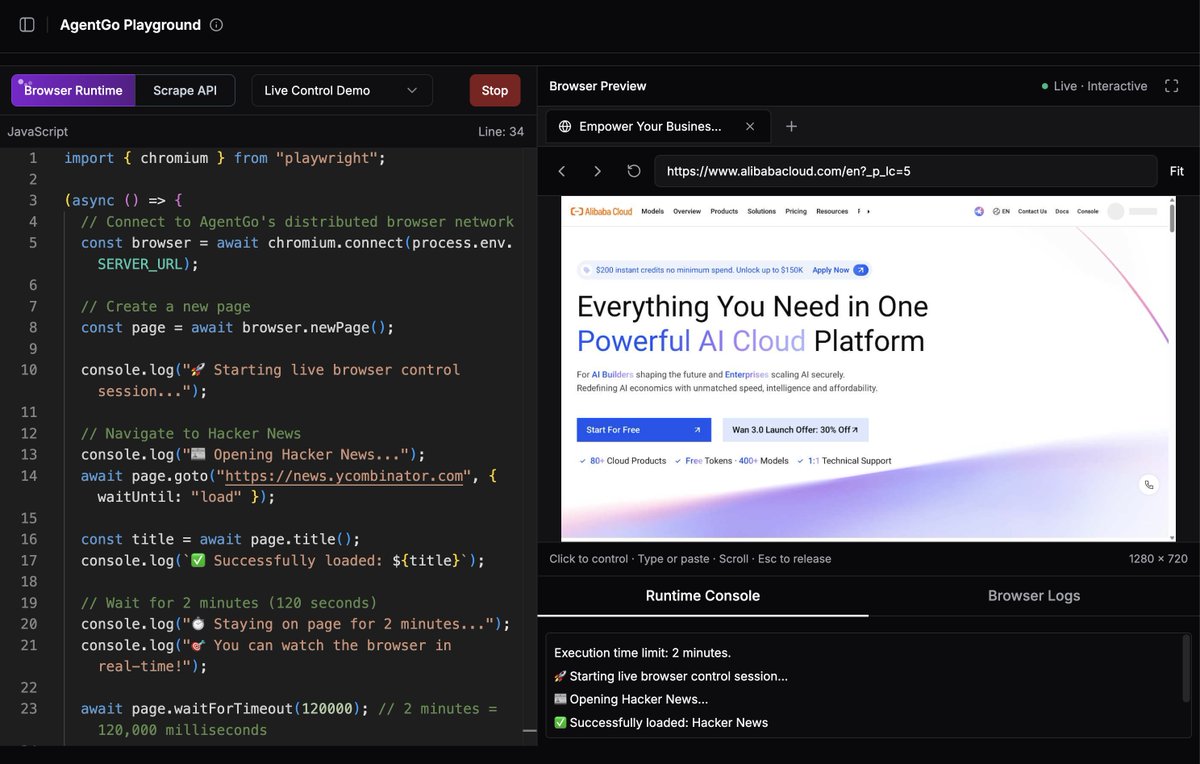This screenshot has width=1200, height=764.
Task: Click the 1280 × 720 resolution label
Action: (1156, 559)
